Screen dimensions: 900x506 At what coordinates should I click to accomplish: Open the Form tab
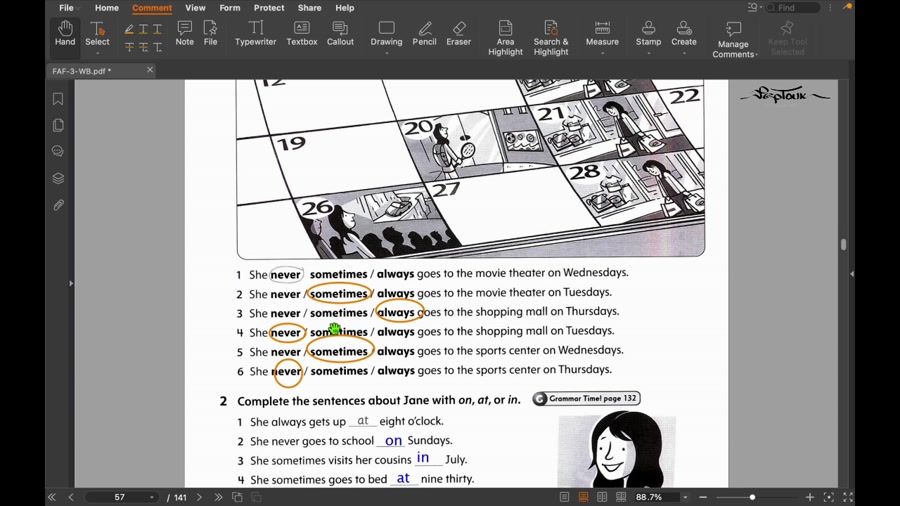pos(230,8)
